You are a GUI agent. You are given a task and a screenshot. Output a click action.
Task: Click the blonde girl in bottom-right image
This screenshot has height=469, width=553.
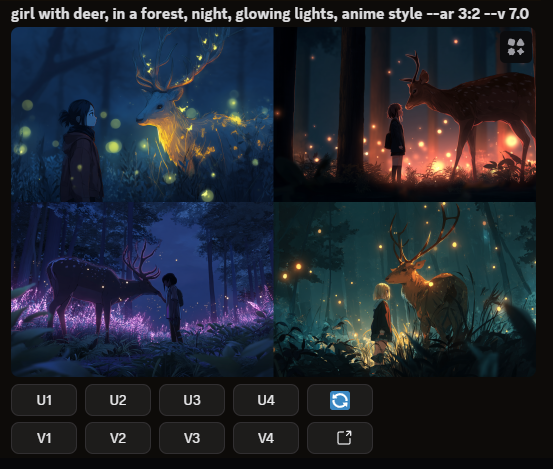(x=381, y=317)
